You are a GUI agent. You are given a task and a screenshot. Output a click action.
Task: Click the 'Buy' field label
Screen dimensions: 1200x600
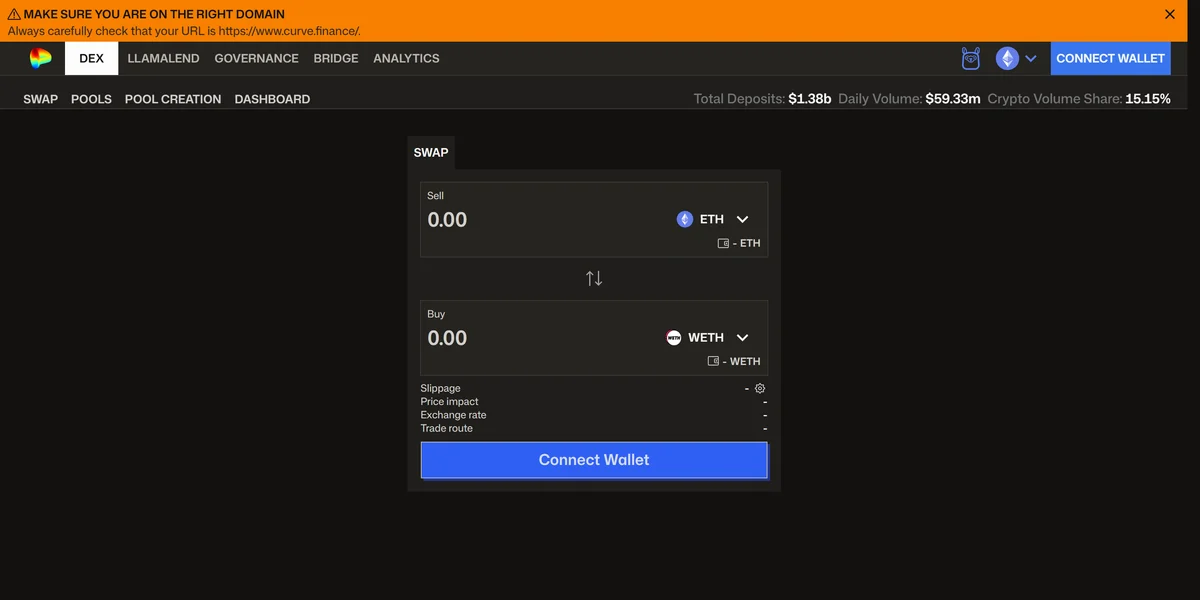[x=436, y=314]
